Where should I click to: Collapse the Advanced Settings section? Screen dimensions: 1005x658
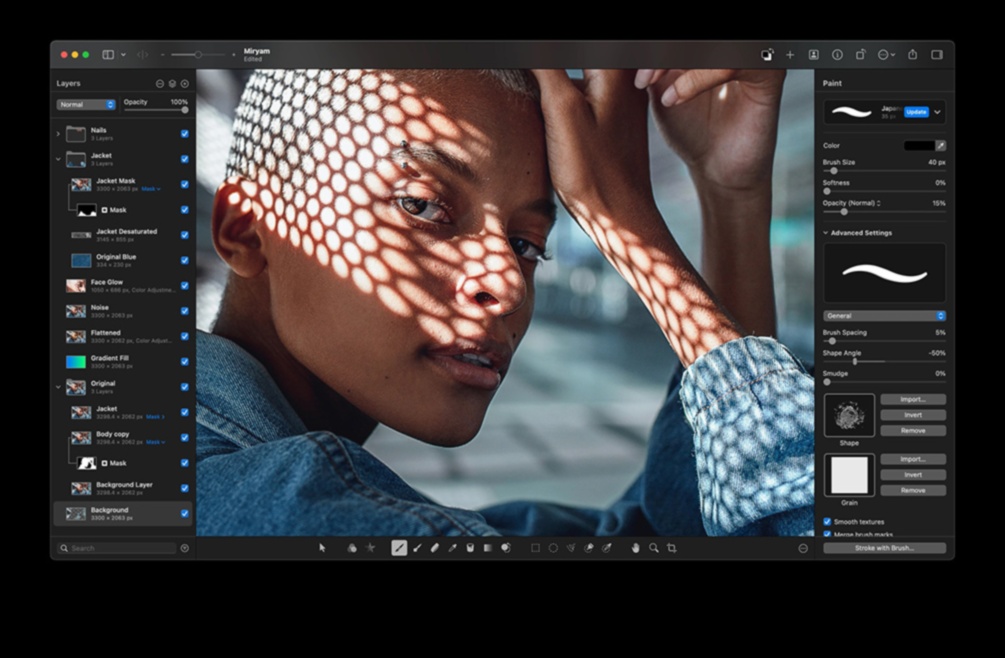(x=826, y=233)
